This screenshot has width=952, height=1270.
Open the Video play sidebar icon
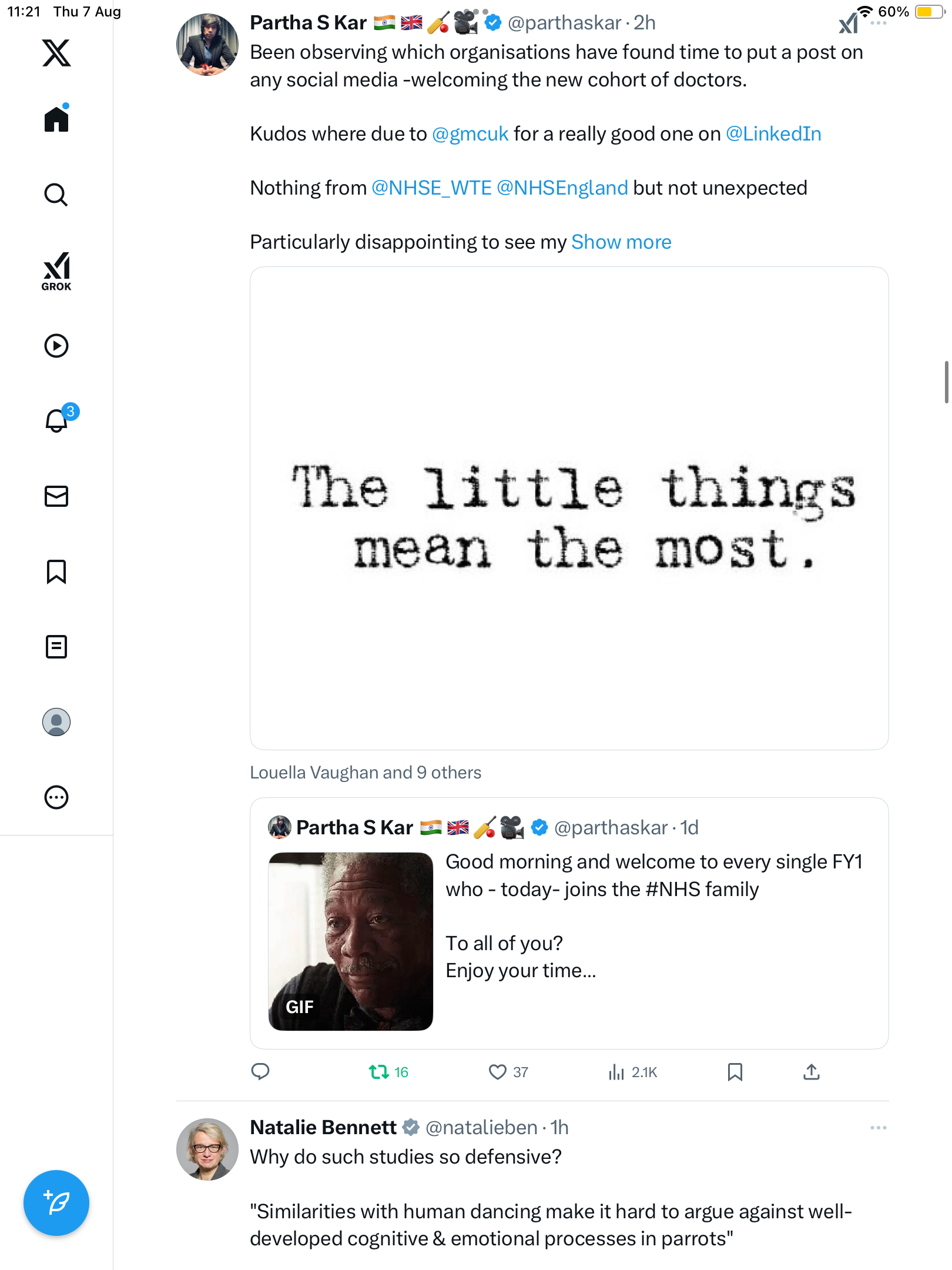point(56,346)
